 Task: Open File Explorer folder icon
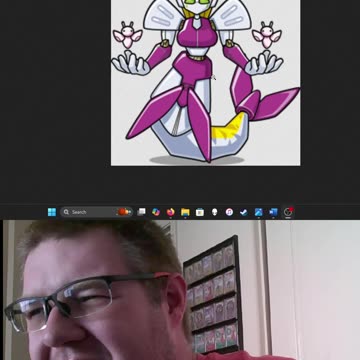coord(185,212)
